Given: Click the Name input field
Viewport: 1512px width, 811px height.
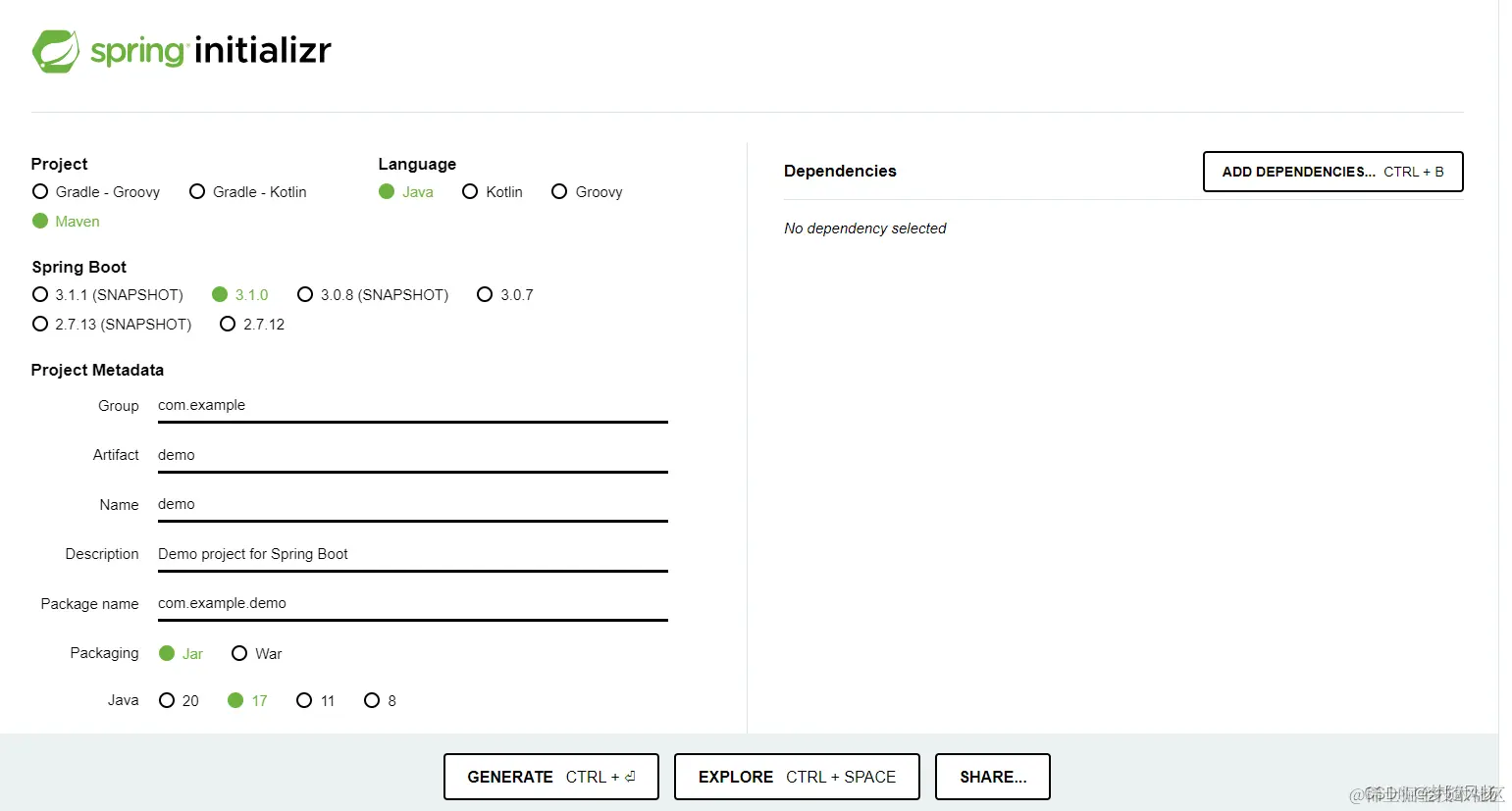Looking at the screenshot, I should coord(413,505).
